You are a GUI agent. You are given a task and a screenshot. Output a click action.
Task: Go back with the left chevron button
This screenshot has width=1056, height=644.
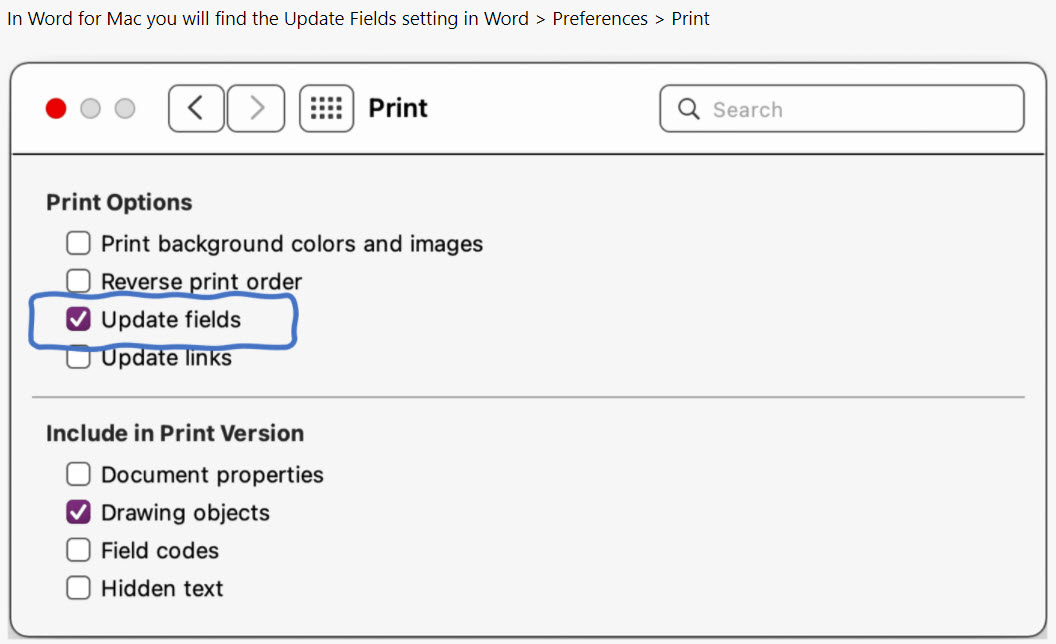pyautogui.click(x=196, y=108)
